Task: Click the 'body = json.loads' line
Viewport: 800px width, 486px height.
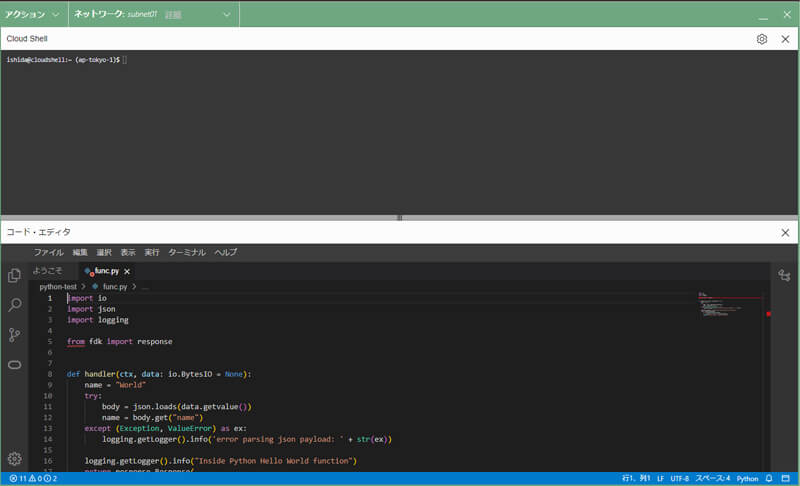Action: [x=177, y=407]
